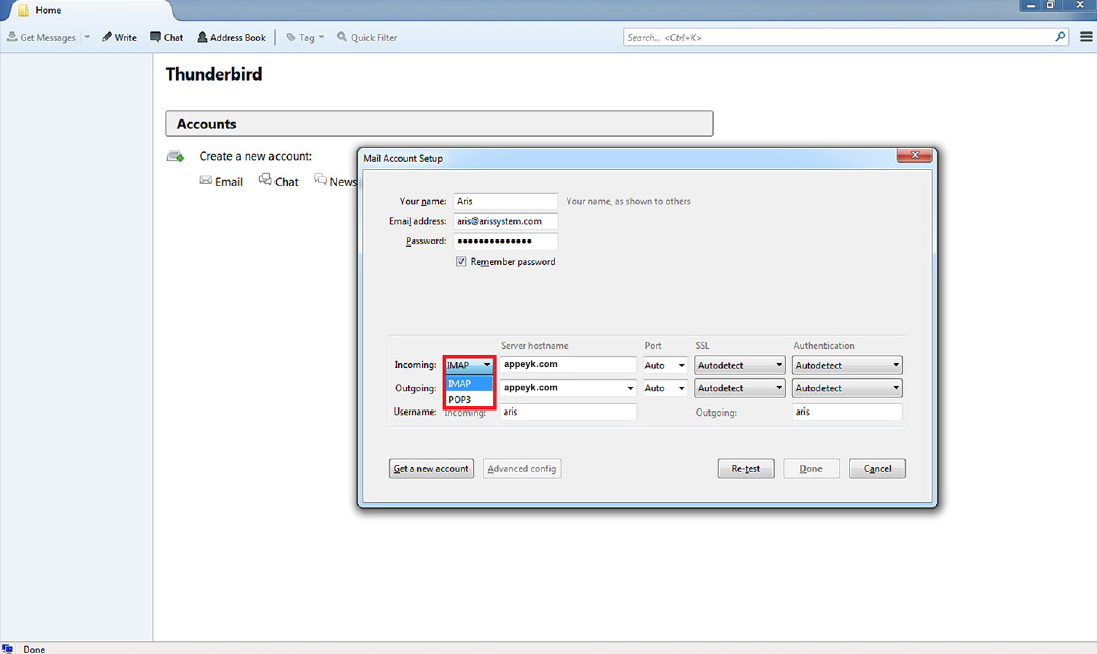Click the Password field
The width and height of the screenshot is (1097, 654).
click(x=505, y=241)
